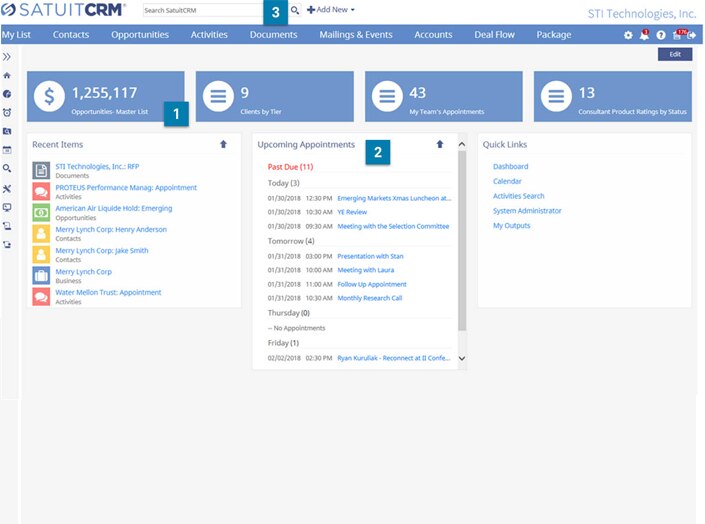Click the list icon on Clients by Tier tile

click(x=218, y=96)
